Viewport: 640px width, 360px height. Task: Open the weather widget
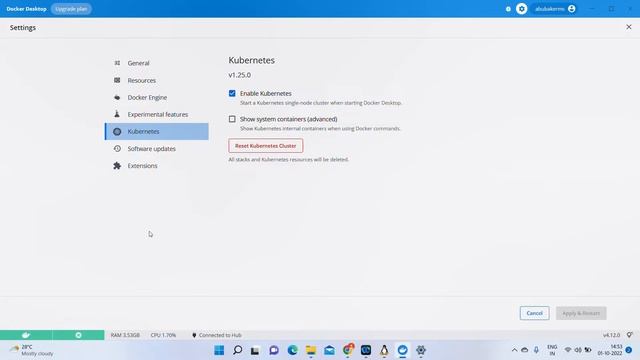(32, 350)
